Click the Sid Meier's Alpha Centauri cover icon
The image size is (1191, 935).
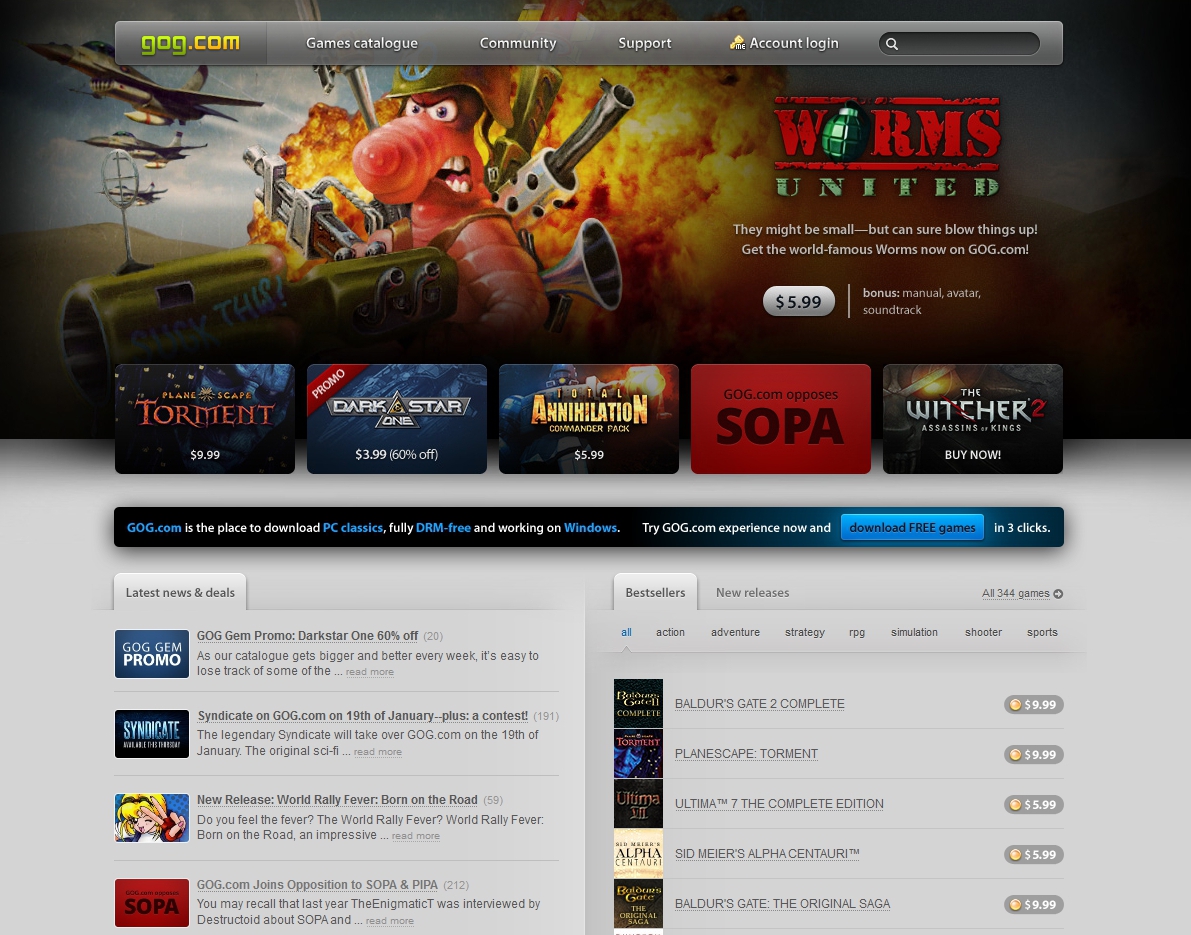point(638,854)
